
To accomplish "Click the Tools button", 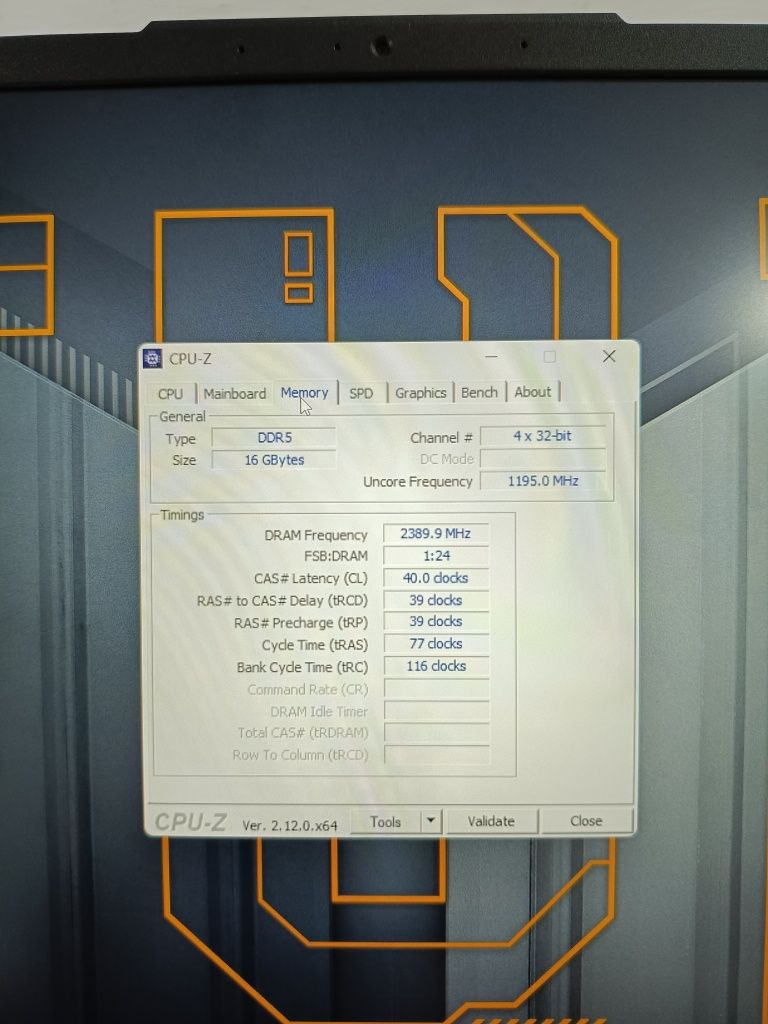I will tap(385, 822).
